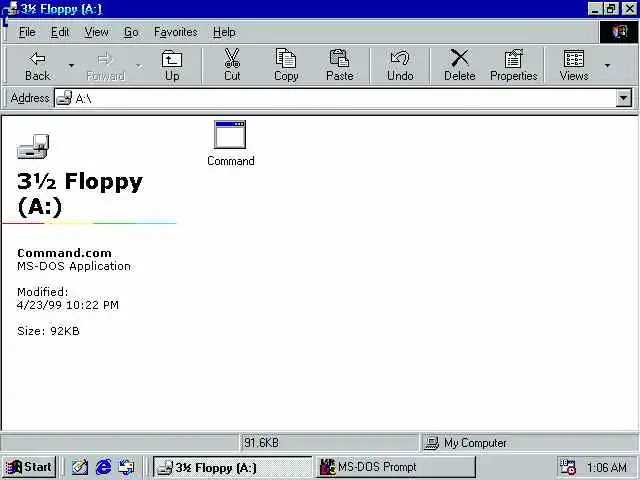The image size is (640, 480).
Task: Open the Go menu
Action: pyautogui.click(x=131, y=32)
